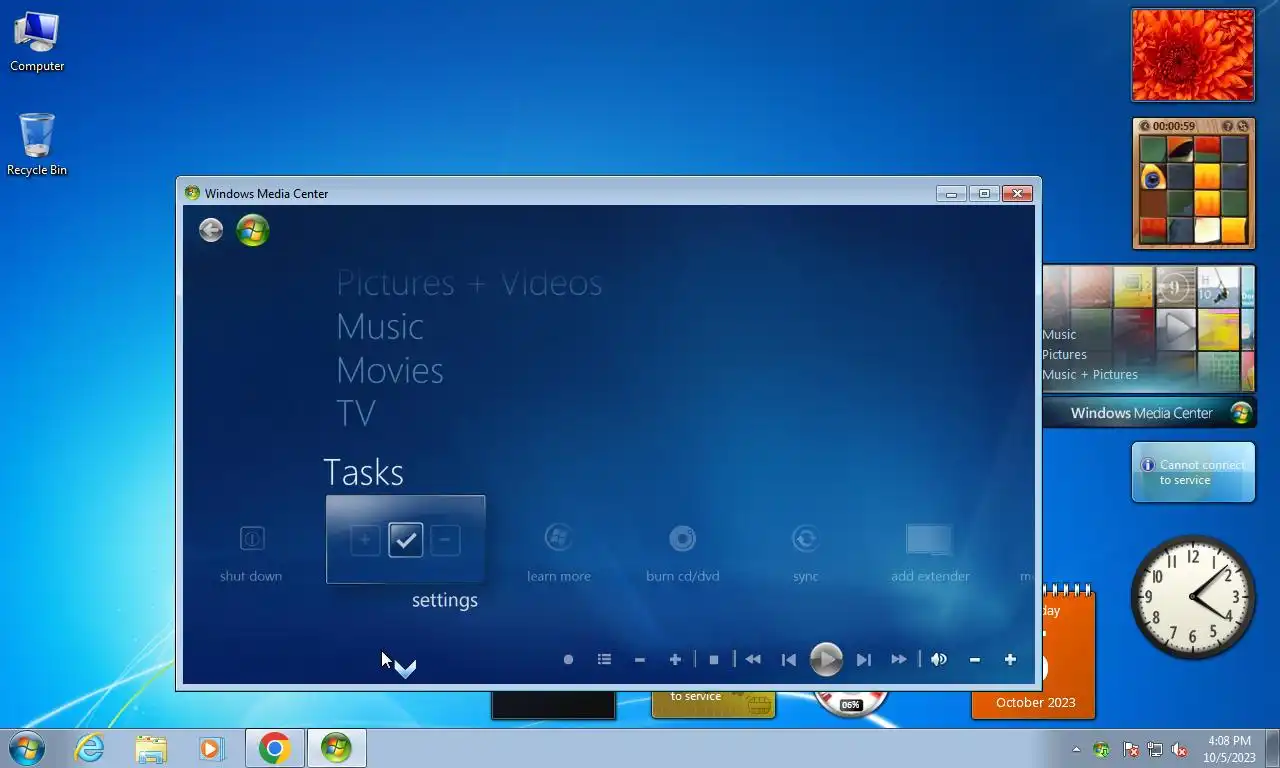
Task: Switch to Google Chrome on taskbar
Action: coord(274,748)
